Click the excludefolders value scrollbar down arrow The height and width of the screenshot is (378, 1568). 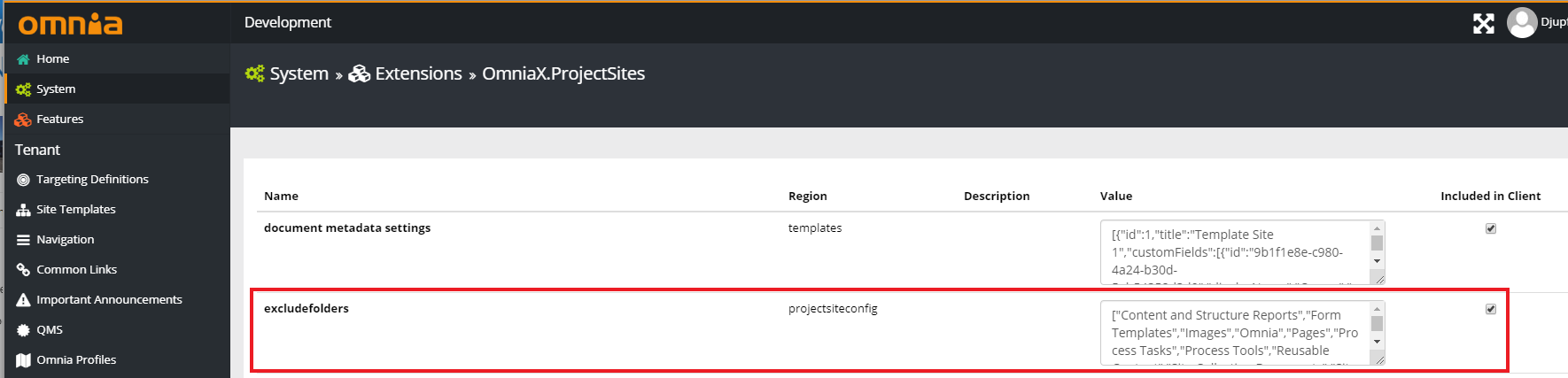click(x=1377, y=342)
